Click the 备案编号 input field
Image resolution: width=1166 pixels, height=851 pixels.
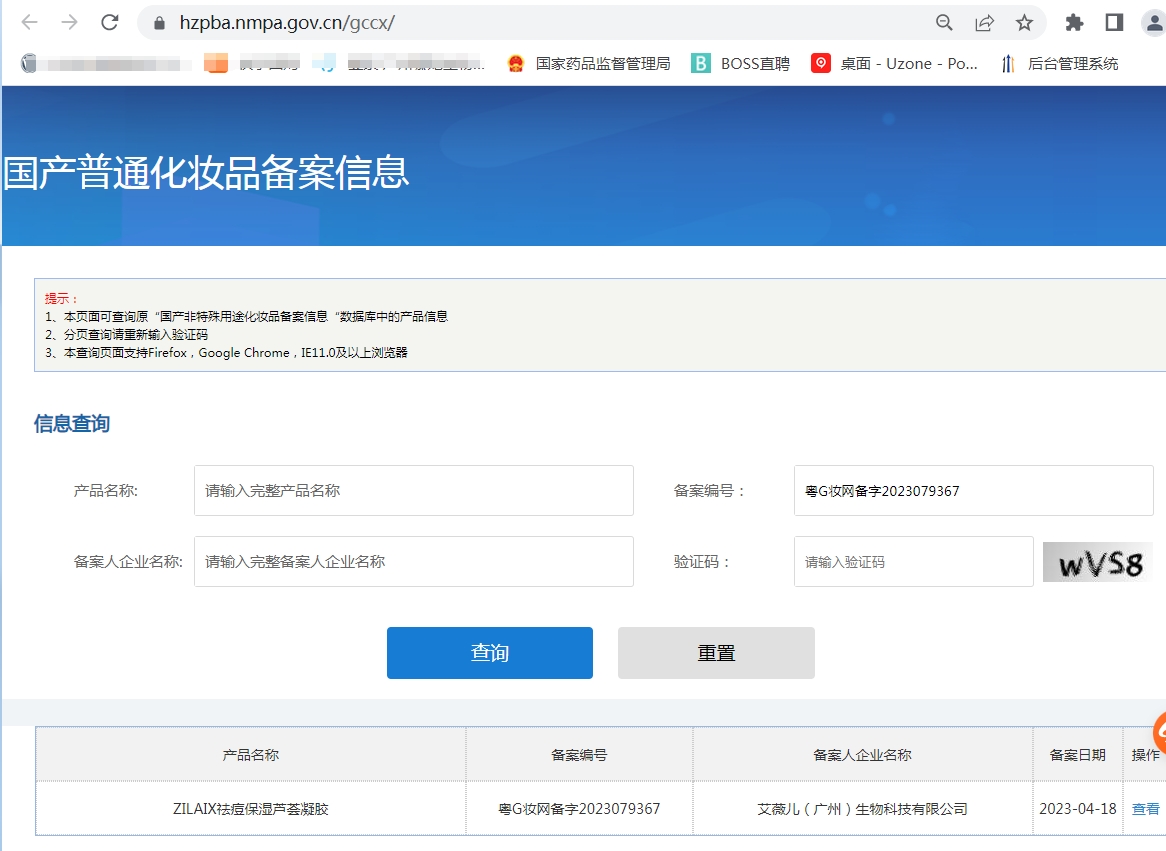[973, 490]
